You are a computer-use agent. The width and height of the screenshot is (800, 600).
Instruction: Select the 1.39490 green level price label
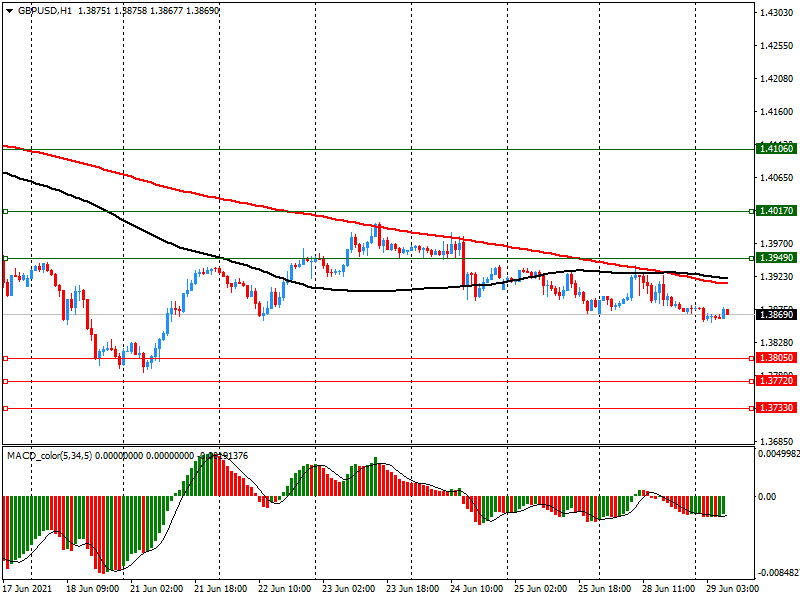coord(777,258)
